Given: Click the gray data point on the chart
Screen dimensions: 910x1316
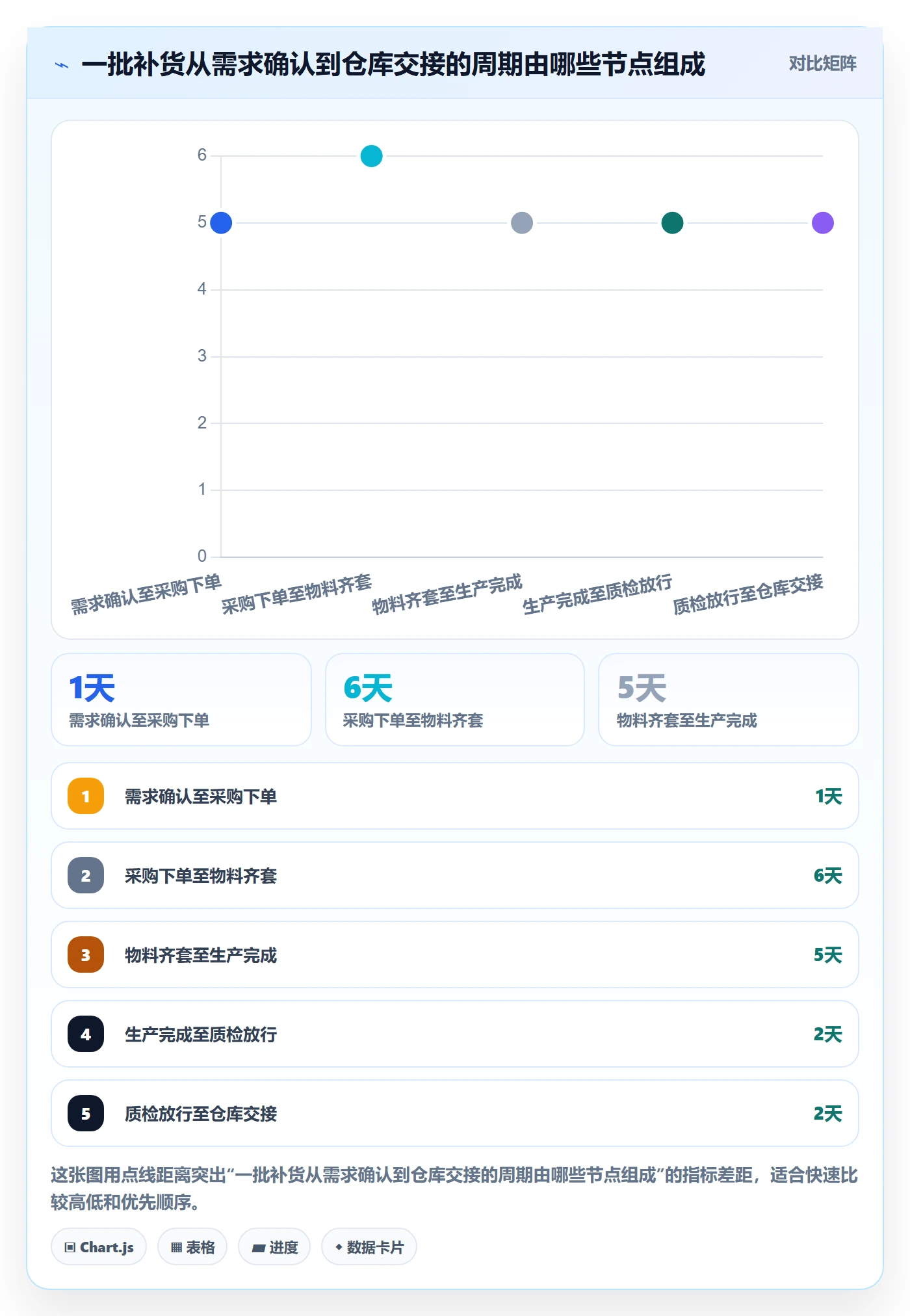Looking at the screenshot, I should (522, 223).
